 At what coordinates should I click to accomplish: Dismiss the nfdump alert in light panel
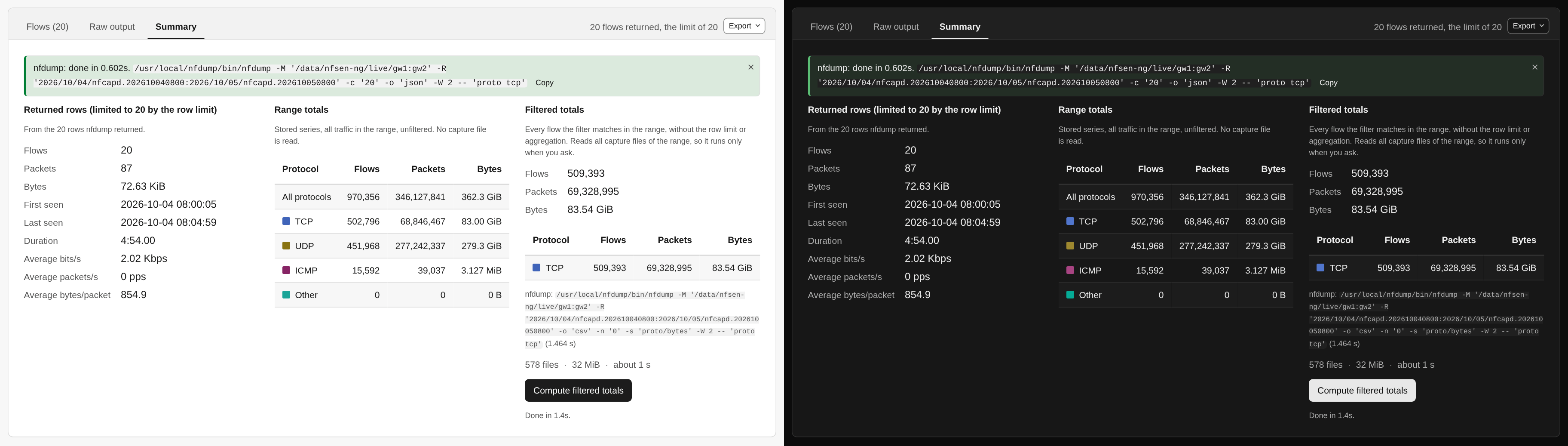pos(750,68)
